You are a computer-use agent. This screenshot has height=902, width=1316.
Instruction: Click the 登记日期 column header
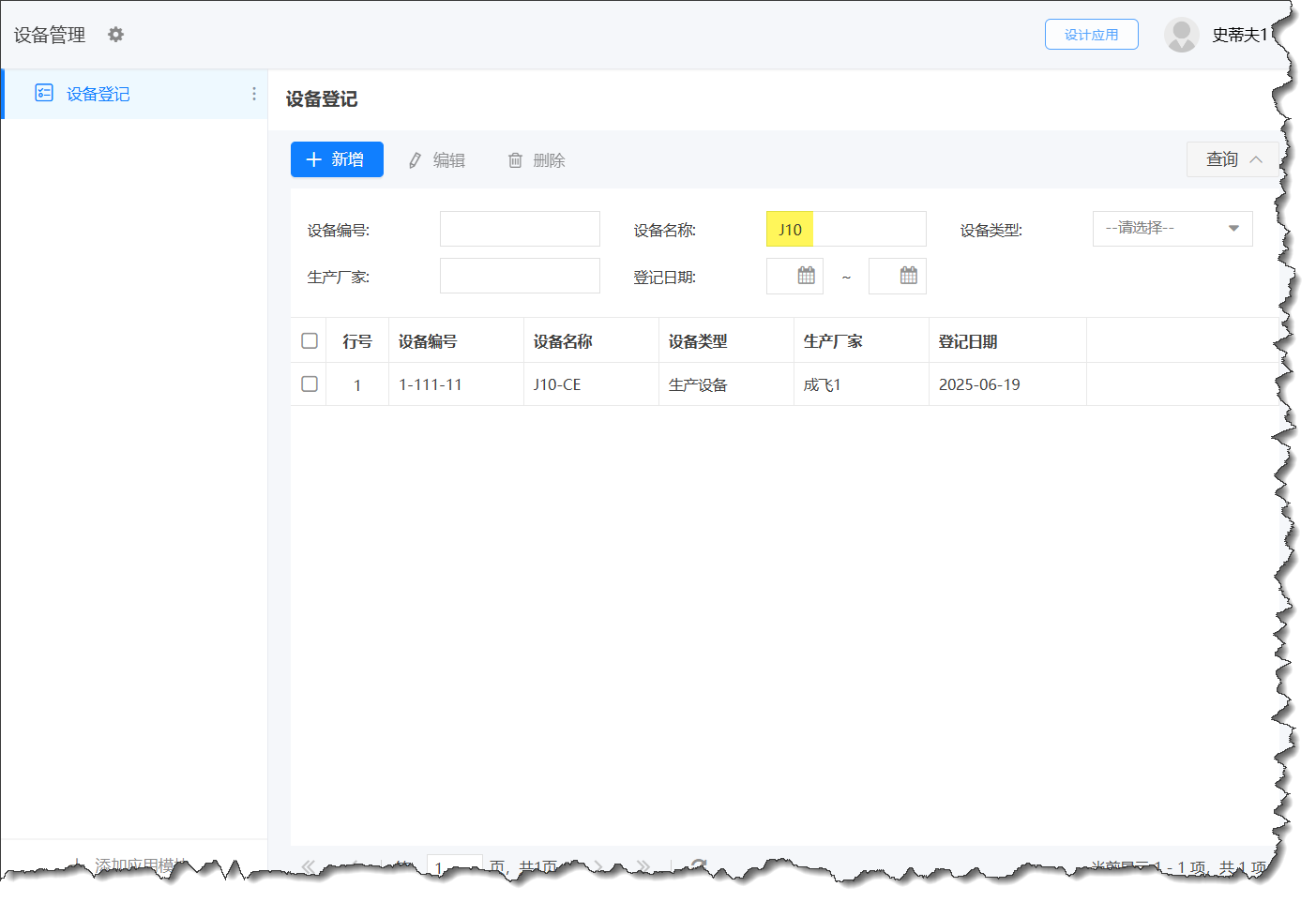click(968, 341)
